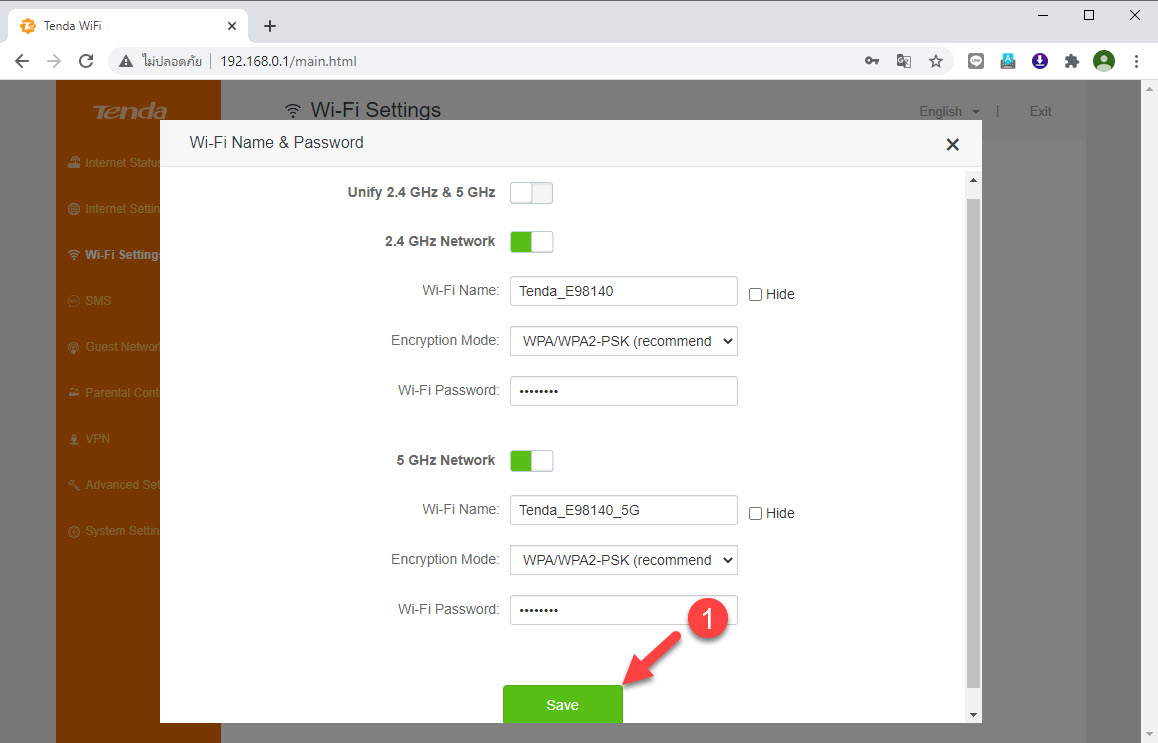
Task: Open 5 GHz Encryption Mode dropdown
Action: (623, 560)
